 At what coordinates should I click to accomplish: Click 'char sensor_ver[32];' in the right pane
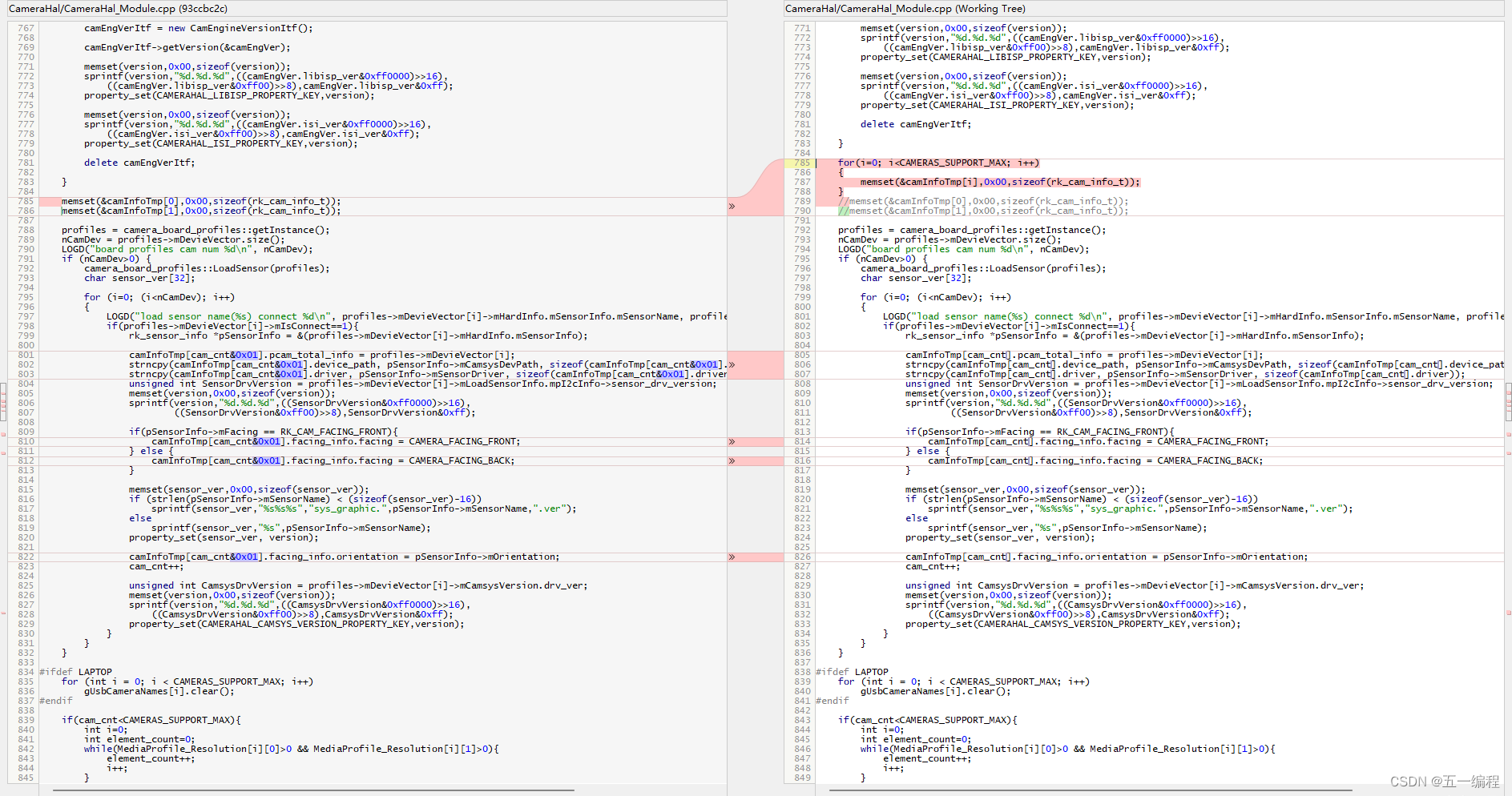tap(916, 279)
